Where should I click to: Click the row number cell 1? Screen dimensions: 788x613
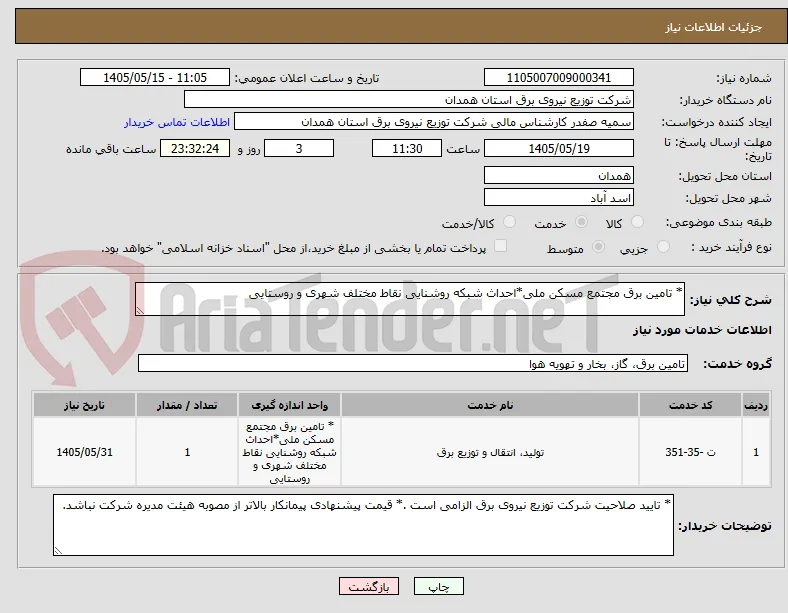(756, 452)
